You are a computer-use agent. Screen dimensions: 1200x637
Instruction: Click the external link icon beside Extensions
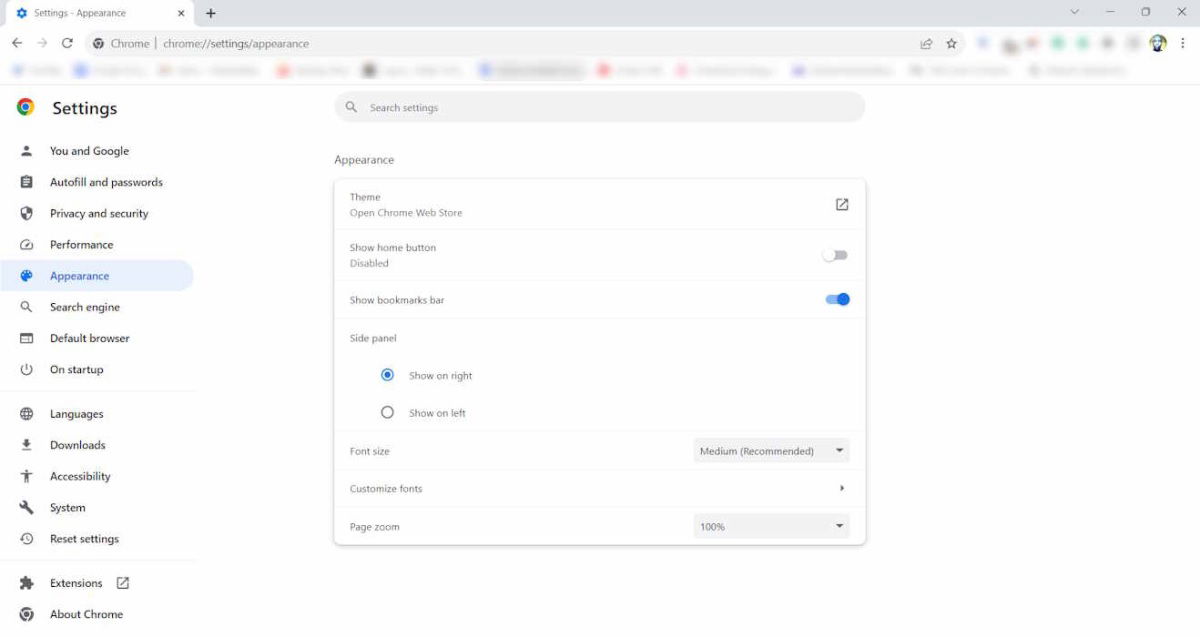pos(123,583)
